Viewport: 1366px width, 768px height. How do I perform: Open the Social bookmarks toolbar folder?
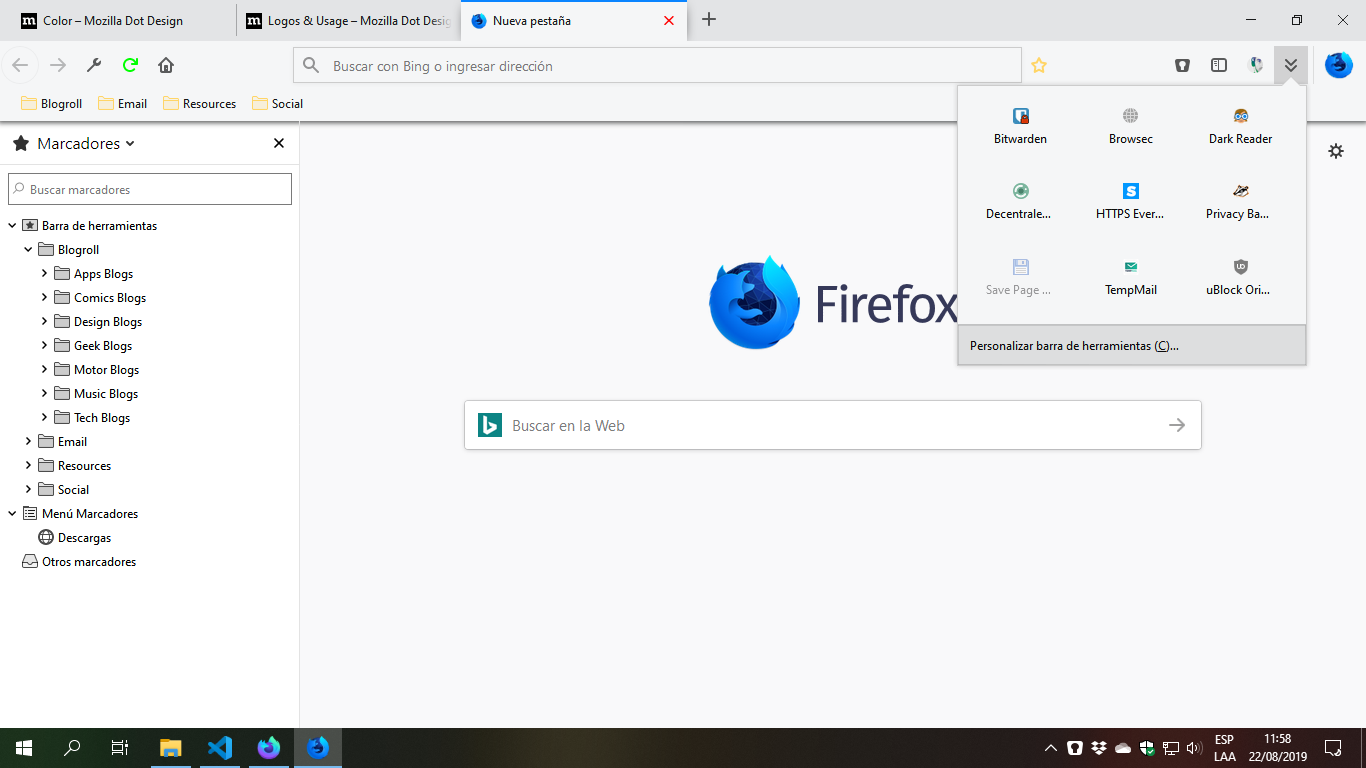coord(277,103)
